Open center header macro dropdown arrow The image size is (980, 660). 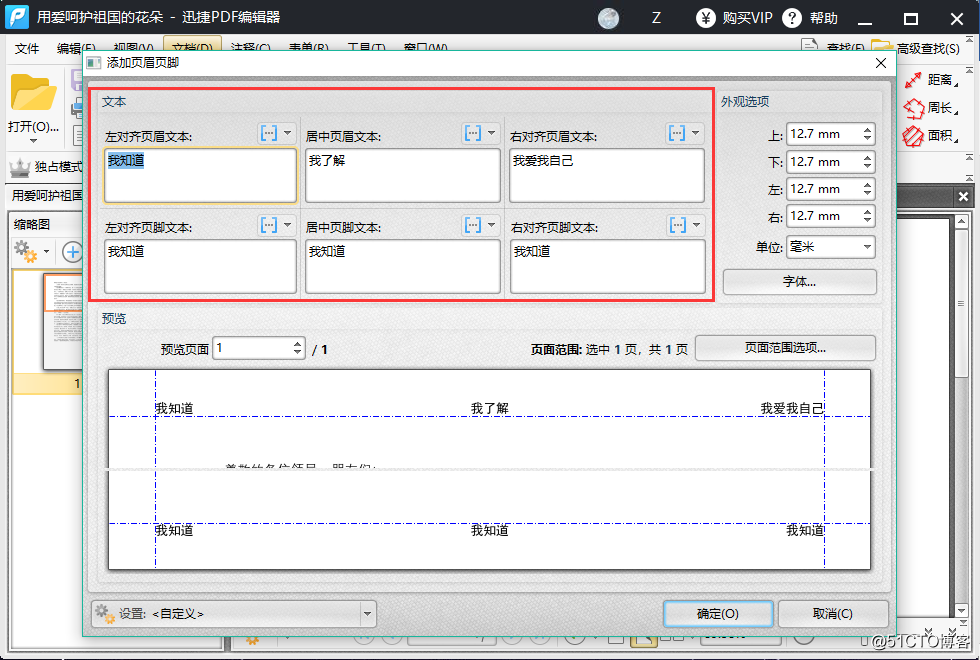pyautogui.click(x=491, y=133)
